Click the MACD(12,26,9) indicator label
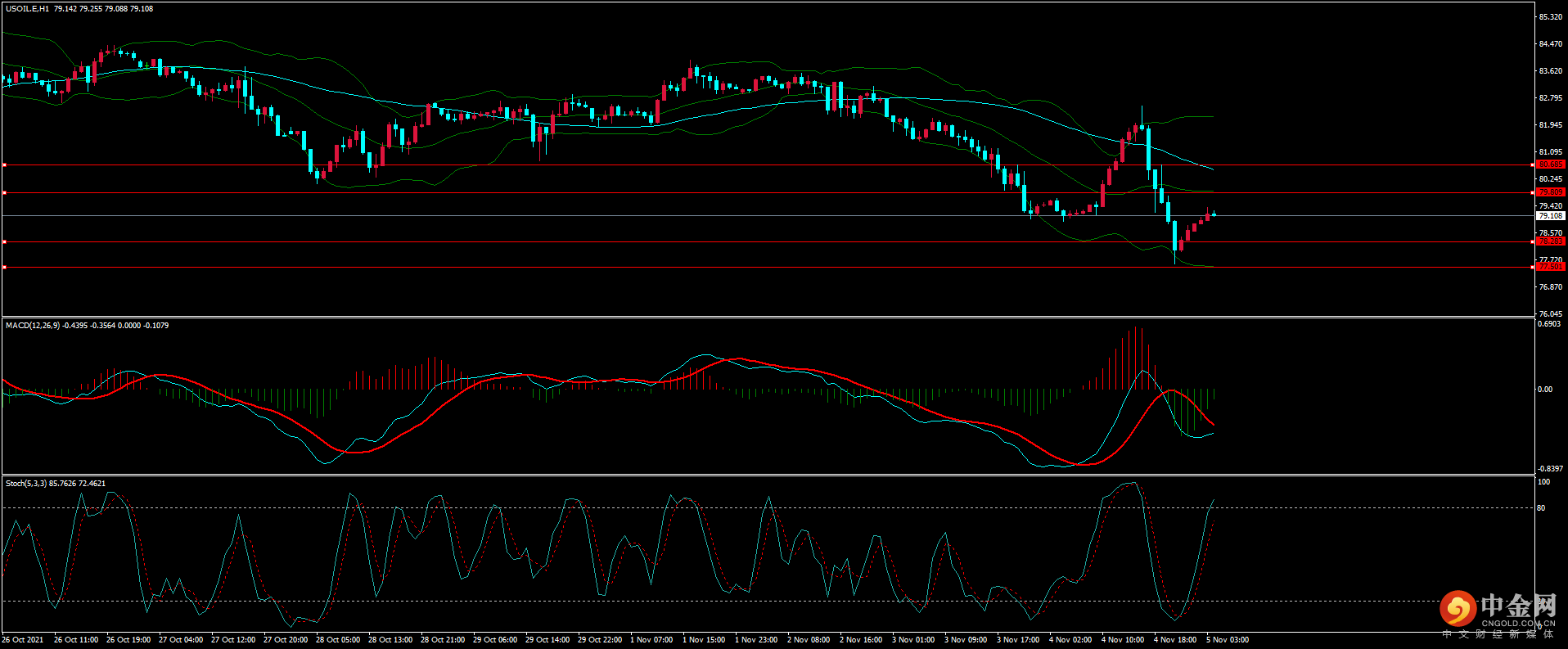 click(x=33, y=326)
